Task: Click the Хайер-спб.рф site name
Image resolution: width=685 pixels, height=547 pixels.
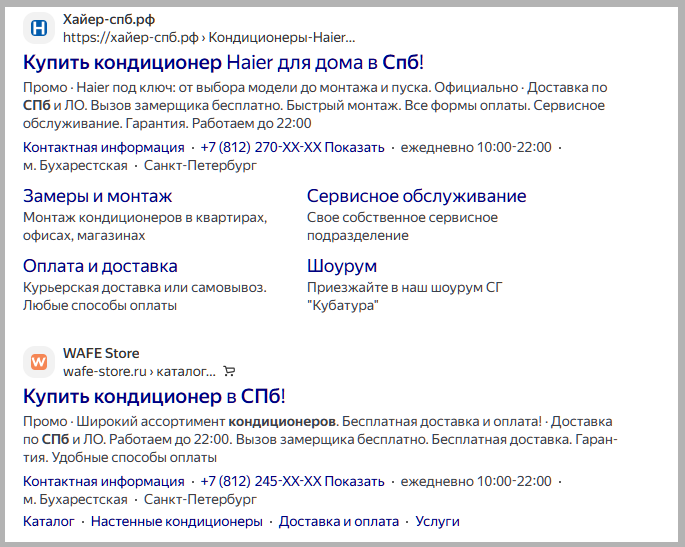Action: tap(109, 20)
